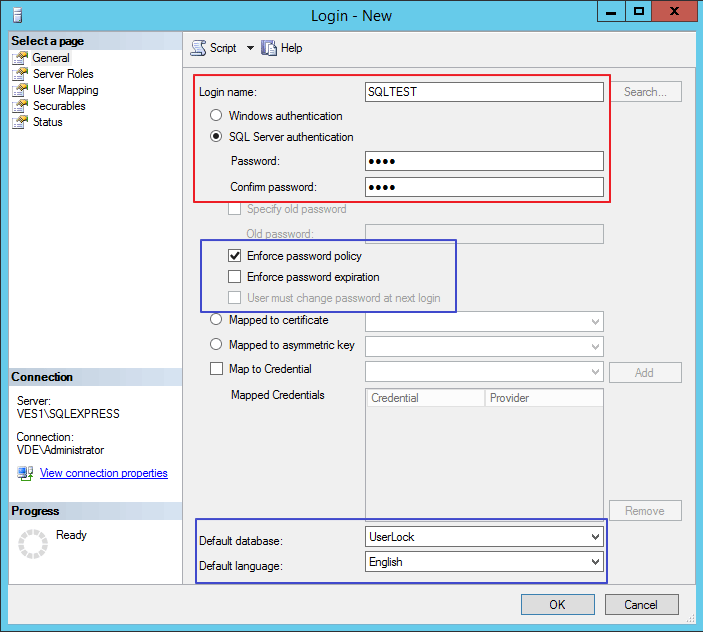
Task: Click the window system icon in title bar
Action: coord(17,16)
